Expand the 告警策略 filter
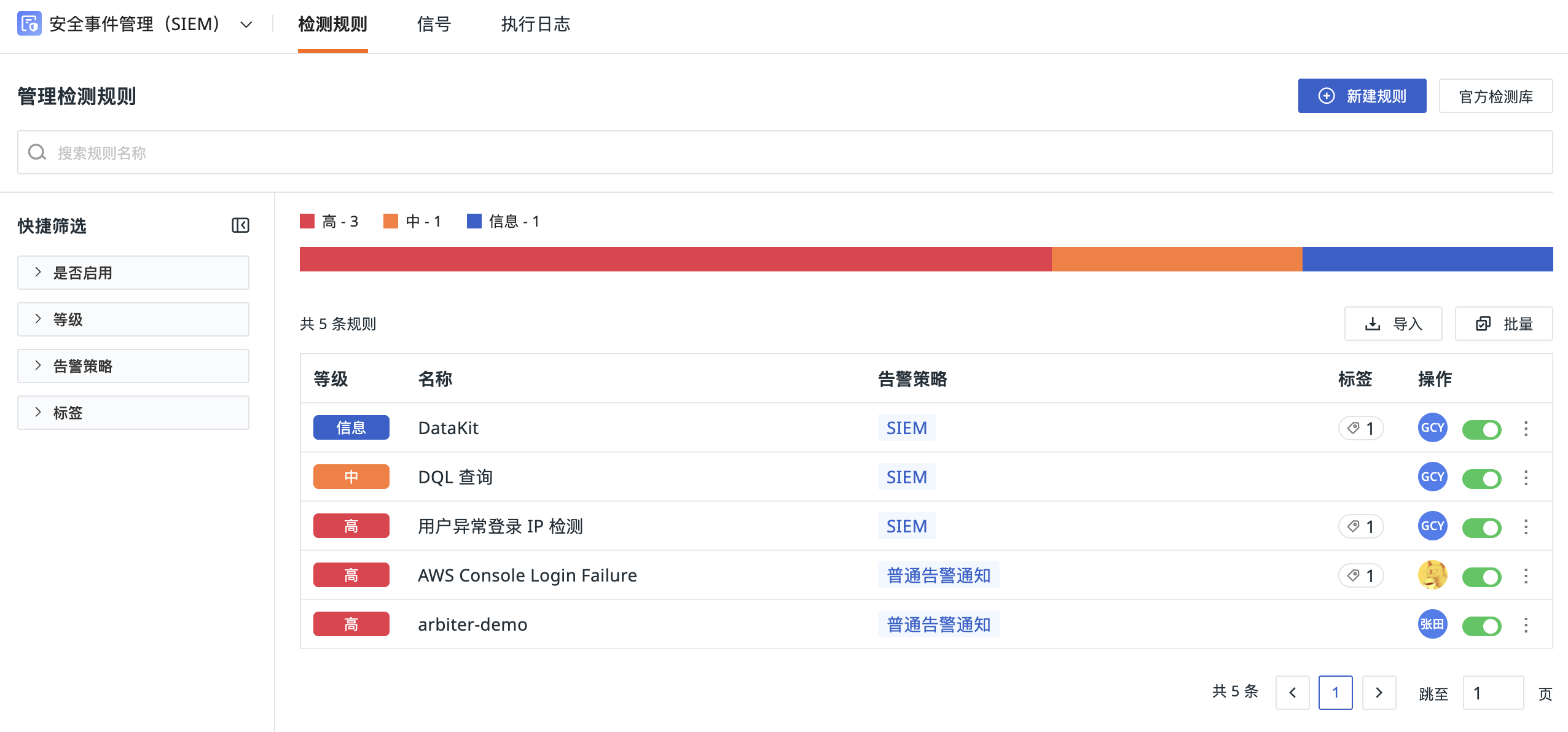 pyautogui.click(x=133, y=366)
